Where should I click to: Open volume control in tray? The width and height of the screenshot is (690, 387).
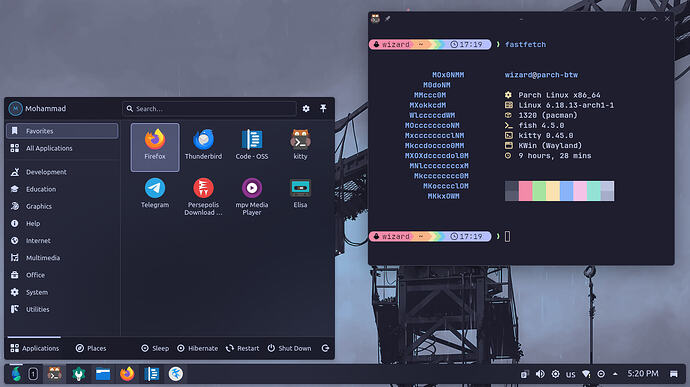pos(540,374)
